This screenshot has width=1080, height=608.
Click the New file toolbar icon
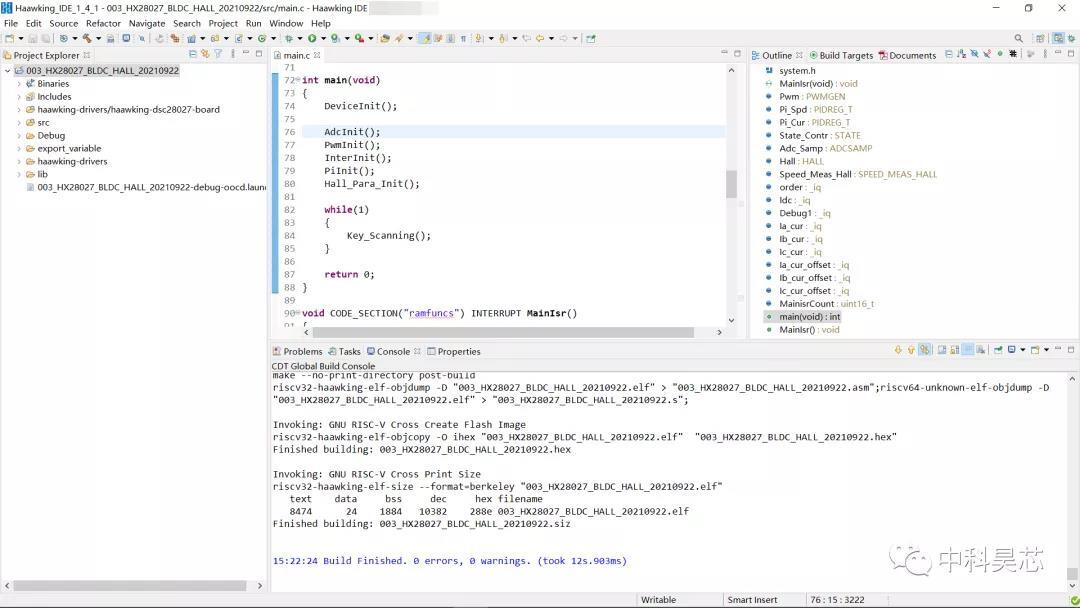pos(10,39)
